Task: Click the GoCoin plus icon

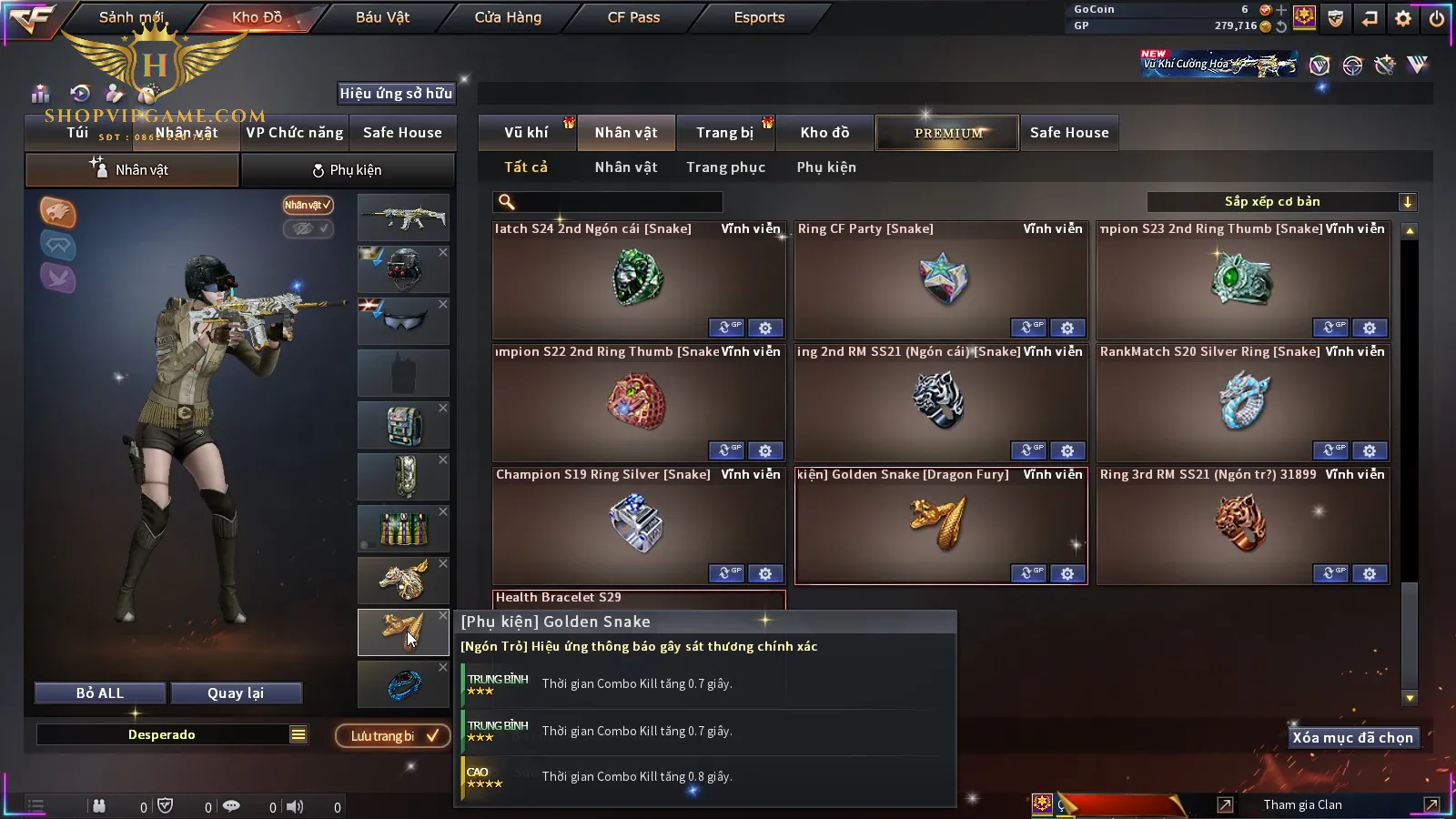Action: (1281, 9)
